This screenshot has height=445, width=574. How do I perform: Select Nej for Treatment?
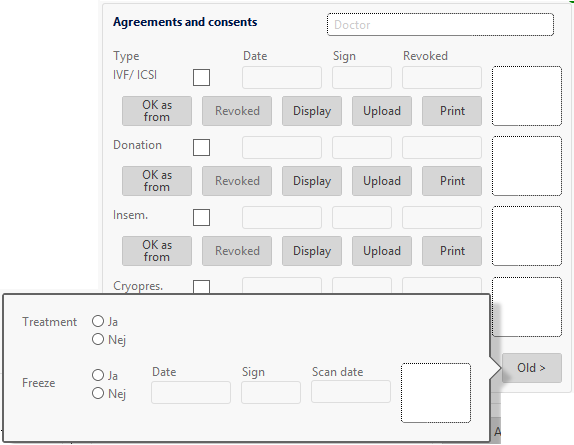tap(98, 339)
